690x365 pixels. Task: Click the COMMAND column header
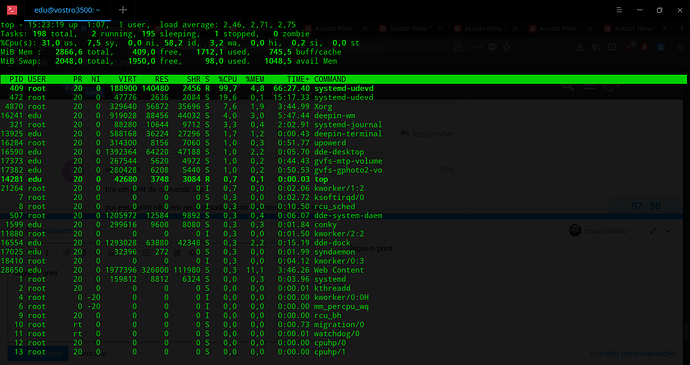(x=330, y=79)
